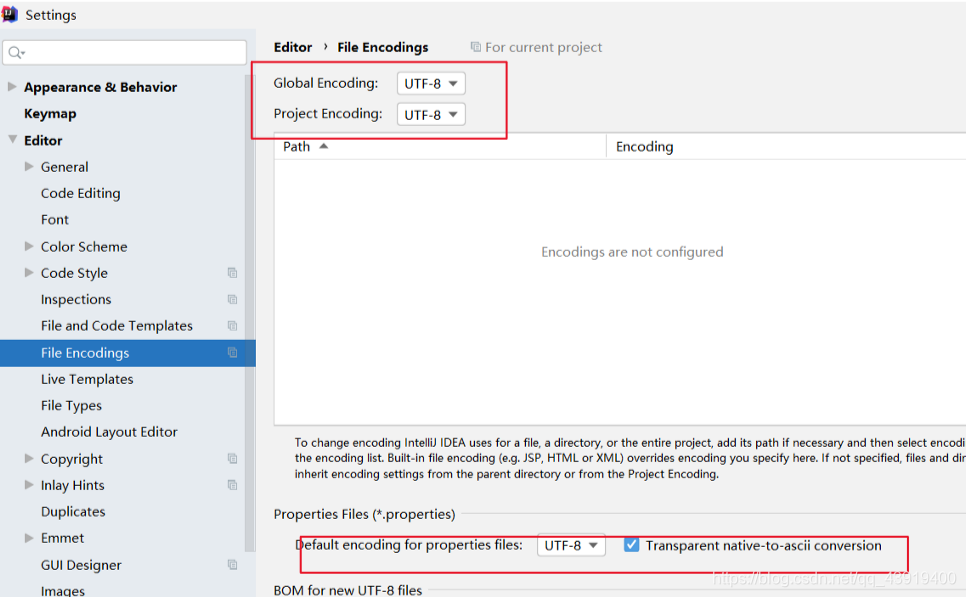Click the Encodings are not configured text
Viewport: 966px width, 597px height.
pyautogui.click(x=632, y=251)
